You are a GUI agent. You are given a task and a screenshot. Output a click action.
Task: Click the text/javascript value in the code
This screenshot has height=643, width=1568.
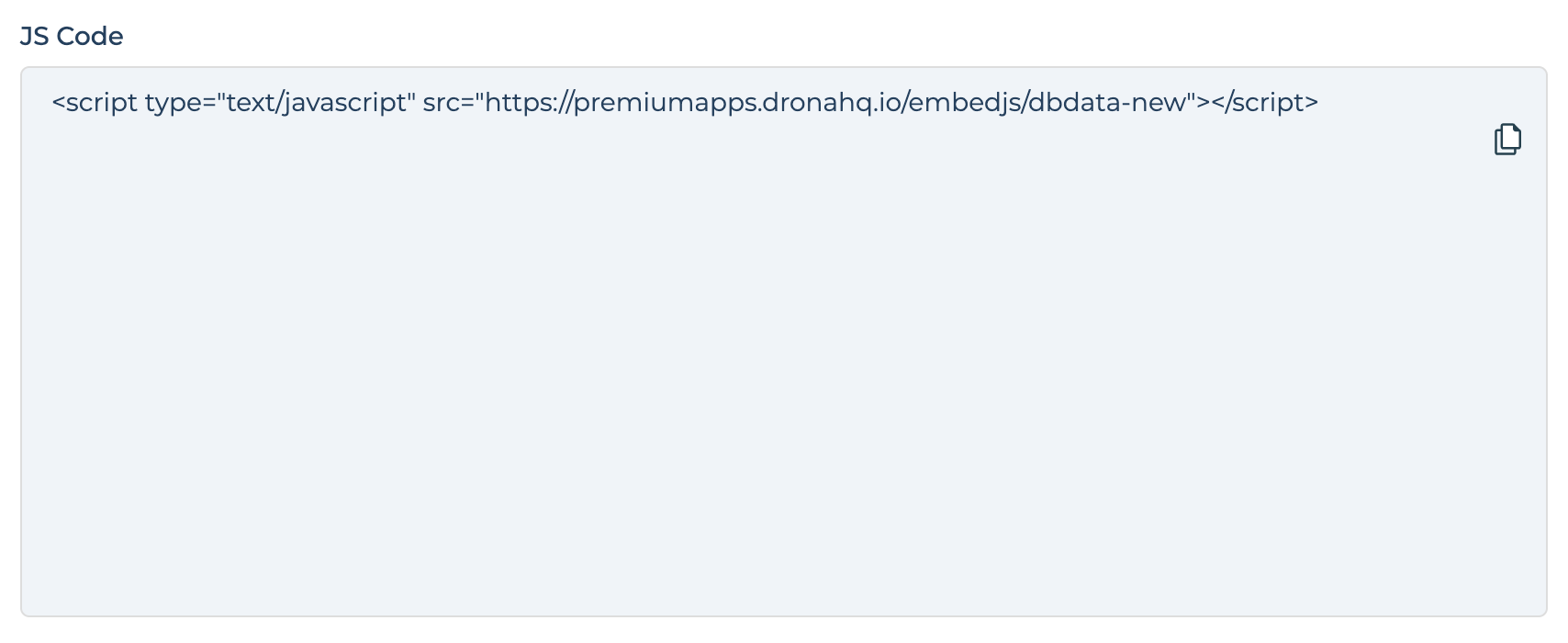(316, 103)
